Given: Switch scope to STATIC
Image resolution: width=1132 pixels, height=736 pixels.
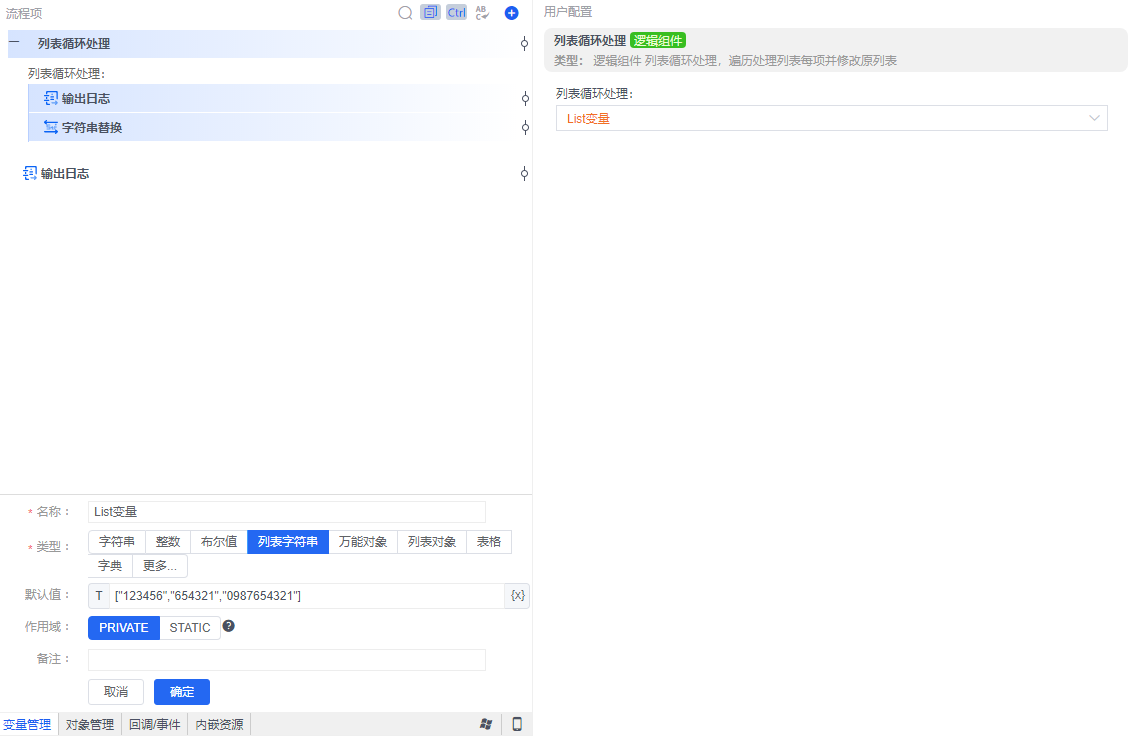Looking at the screenshot, I should pos(190,627).
